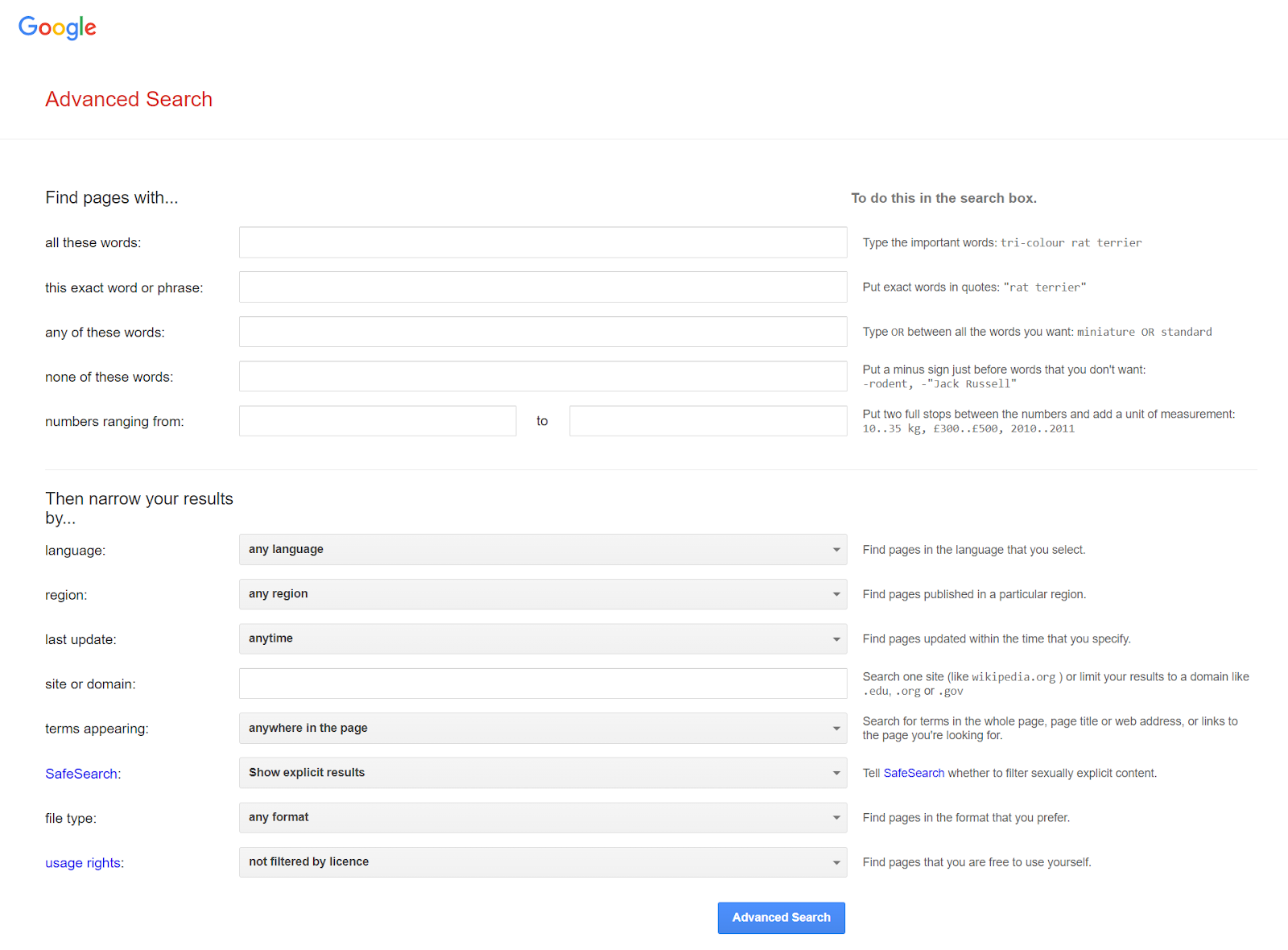Image resolution: width=1288 pixels, height=950 pixels.
Task: Select the 'any of these words' field
Action: (543, 332)
